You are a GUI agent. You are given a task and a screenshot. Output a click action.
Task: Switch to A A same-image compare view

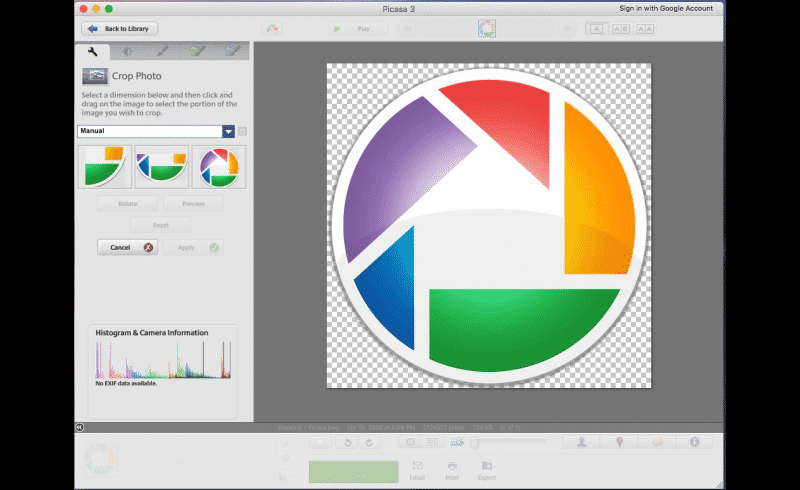tap(645, 29)
